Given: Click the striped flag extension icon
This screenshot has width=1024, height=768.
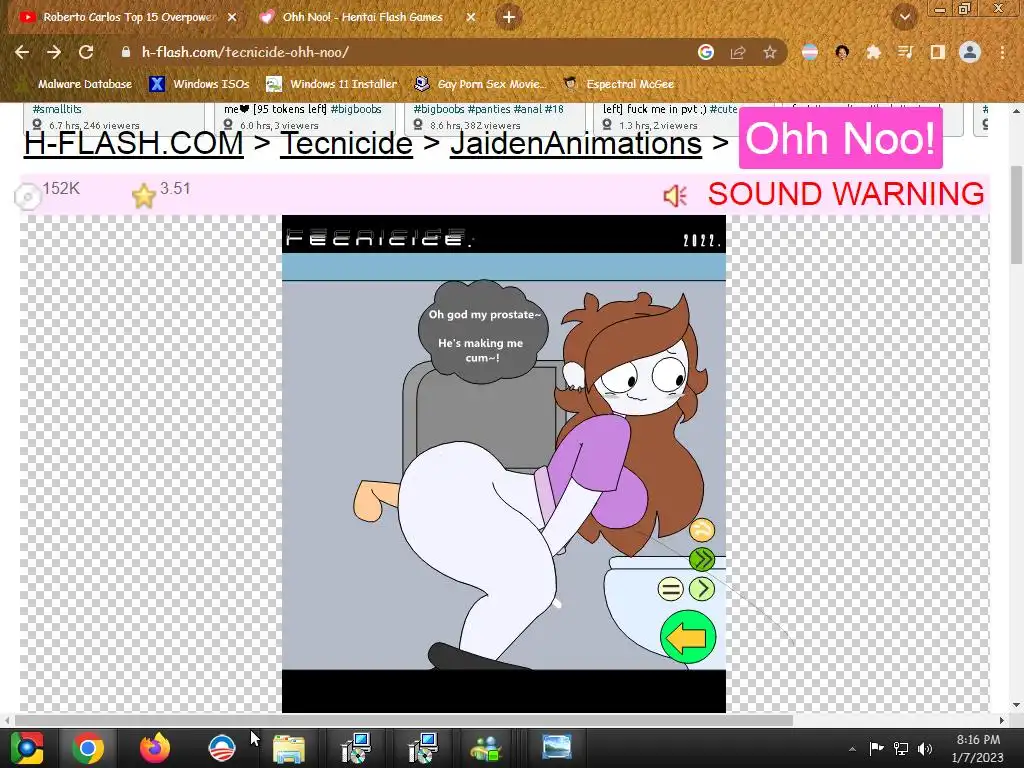Looking at the screenshot, I should [x=810, y=52].
